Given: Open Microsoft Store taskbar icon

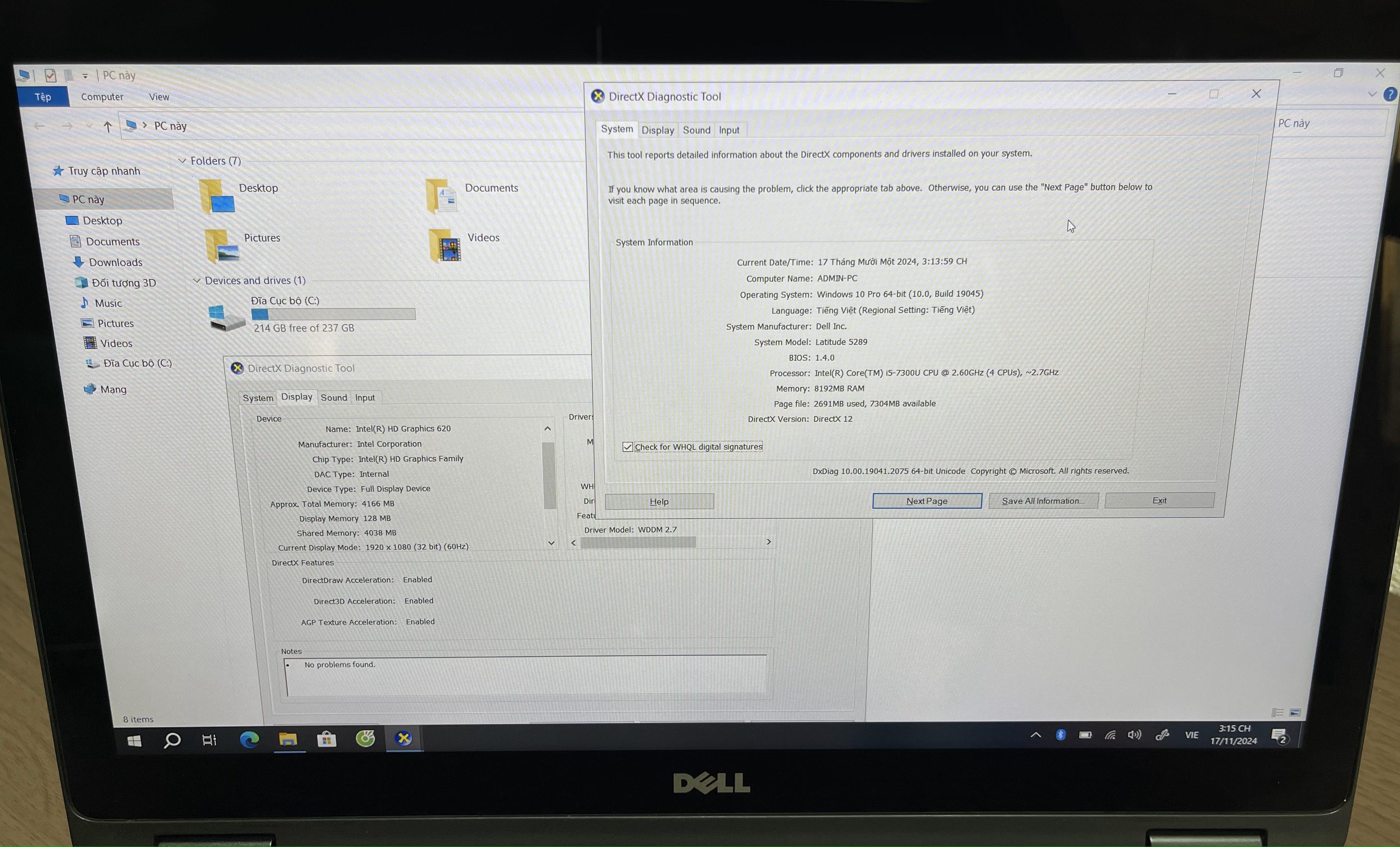Looking at the screenshot, I should coord(327,739).
